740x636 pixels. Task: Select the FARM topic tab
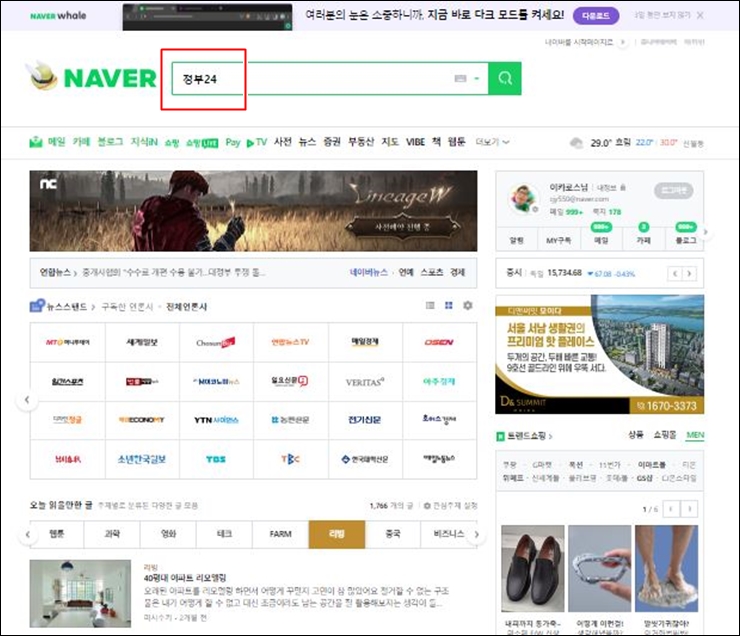point(280,534)
